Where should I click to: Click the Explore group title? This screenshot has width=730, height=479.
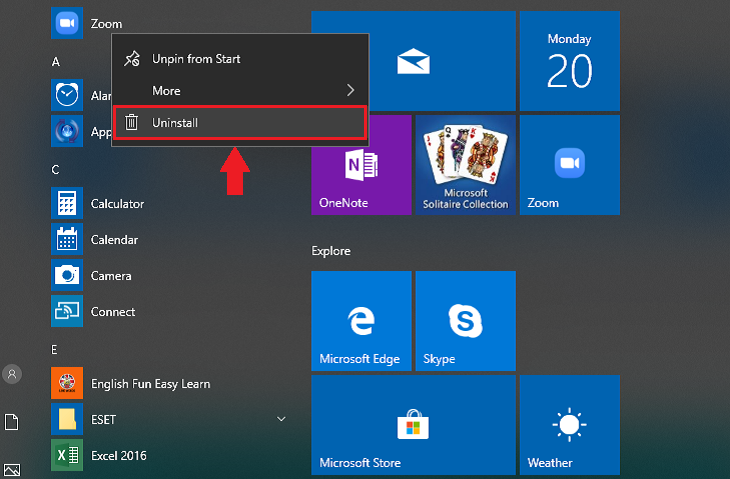pyautogui.click(x=331, y=251)
